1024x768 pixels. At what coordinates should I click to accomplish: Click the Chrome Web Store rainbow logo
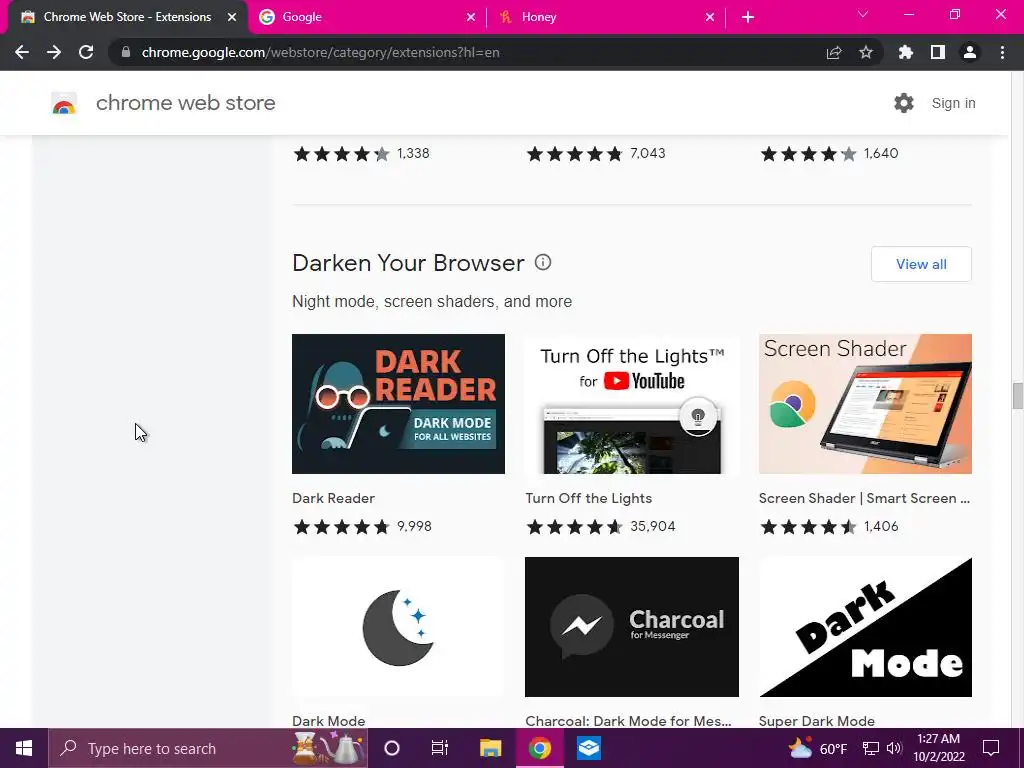pos(64,103)
